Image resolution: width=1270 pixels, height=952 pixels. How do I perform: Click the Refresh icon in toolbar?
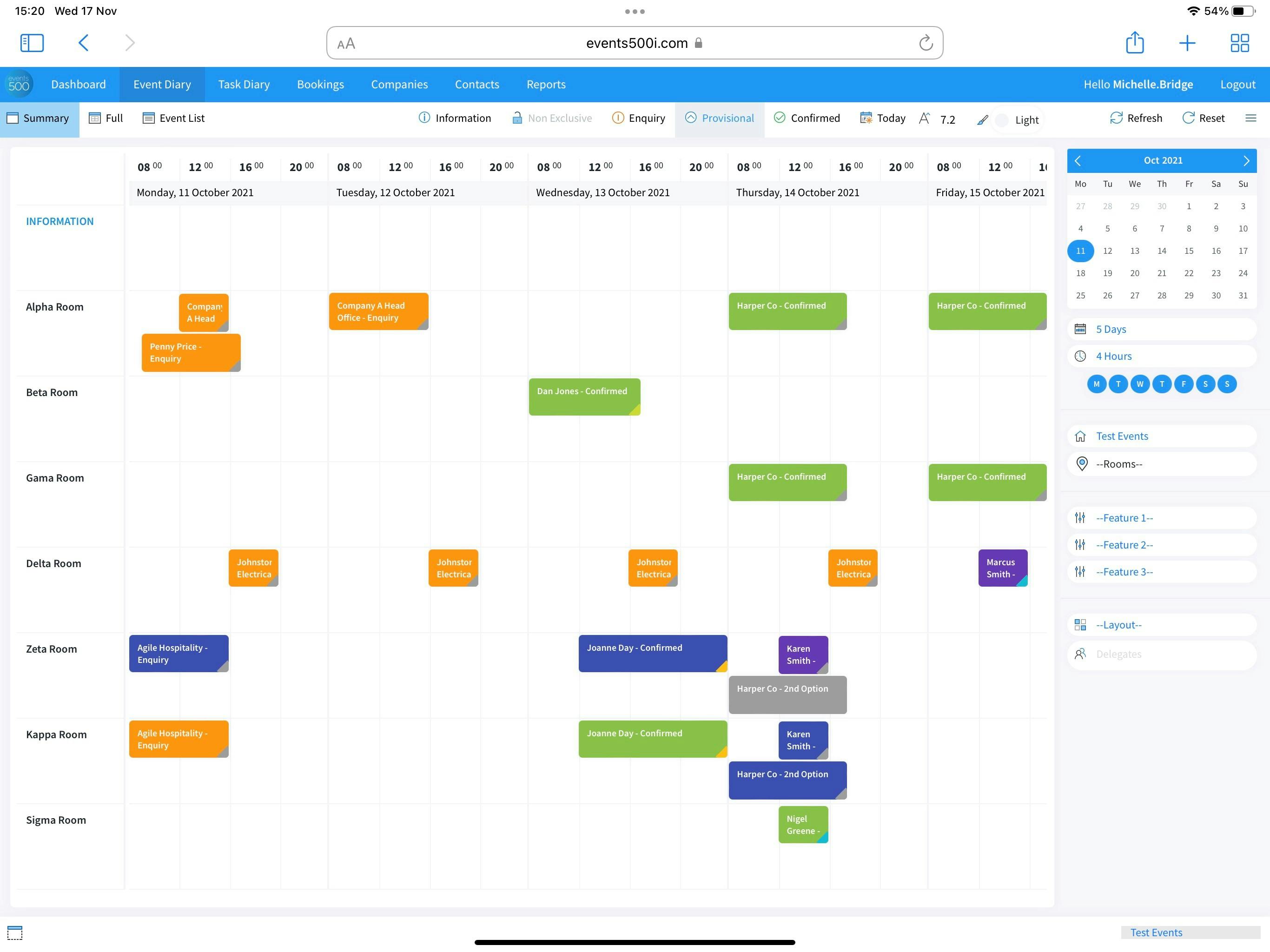point(1116,118)
